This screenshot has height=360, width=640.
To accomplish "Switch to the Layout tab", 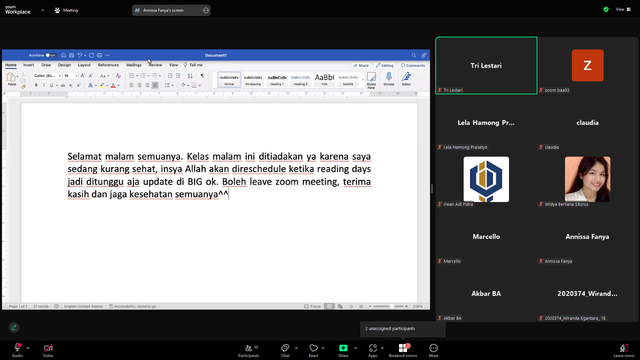I will coord(84,65).
